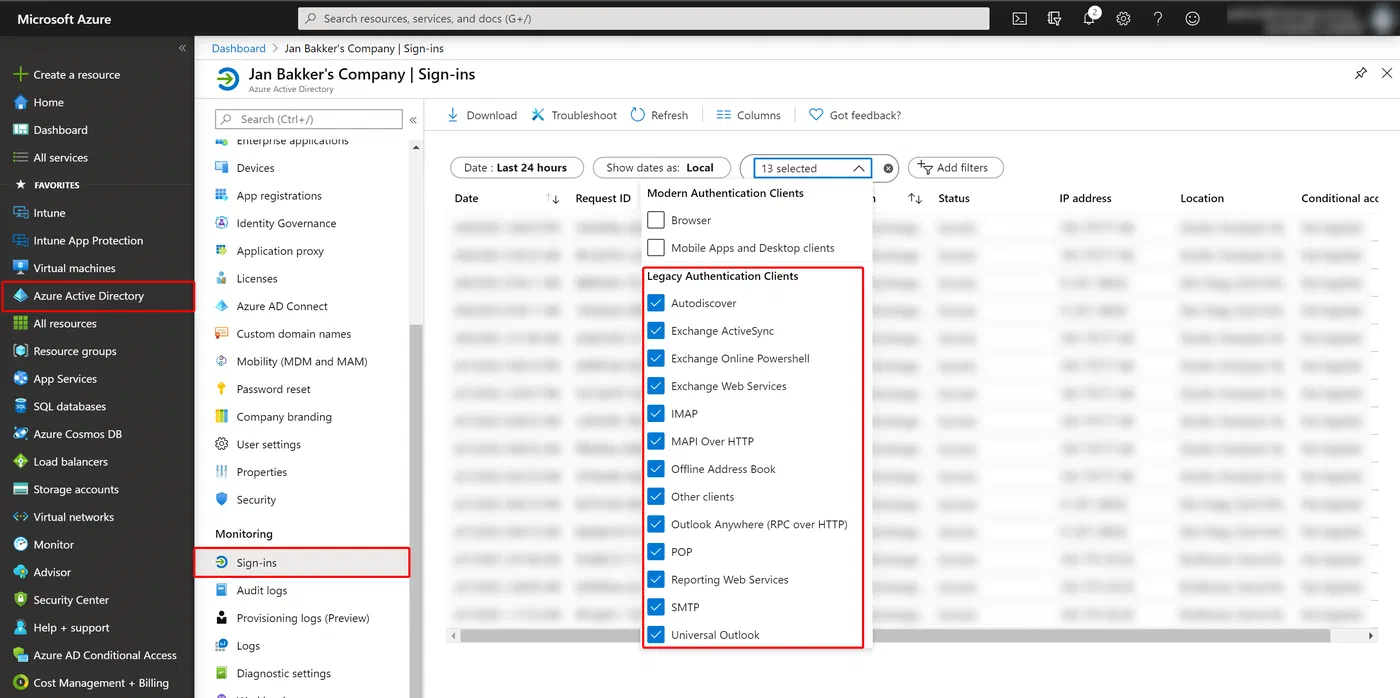Pin the Sign-ins blade to dashboard
Viewport: 1400px width, 698px height.
point(1361,74)
